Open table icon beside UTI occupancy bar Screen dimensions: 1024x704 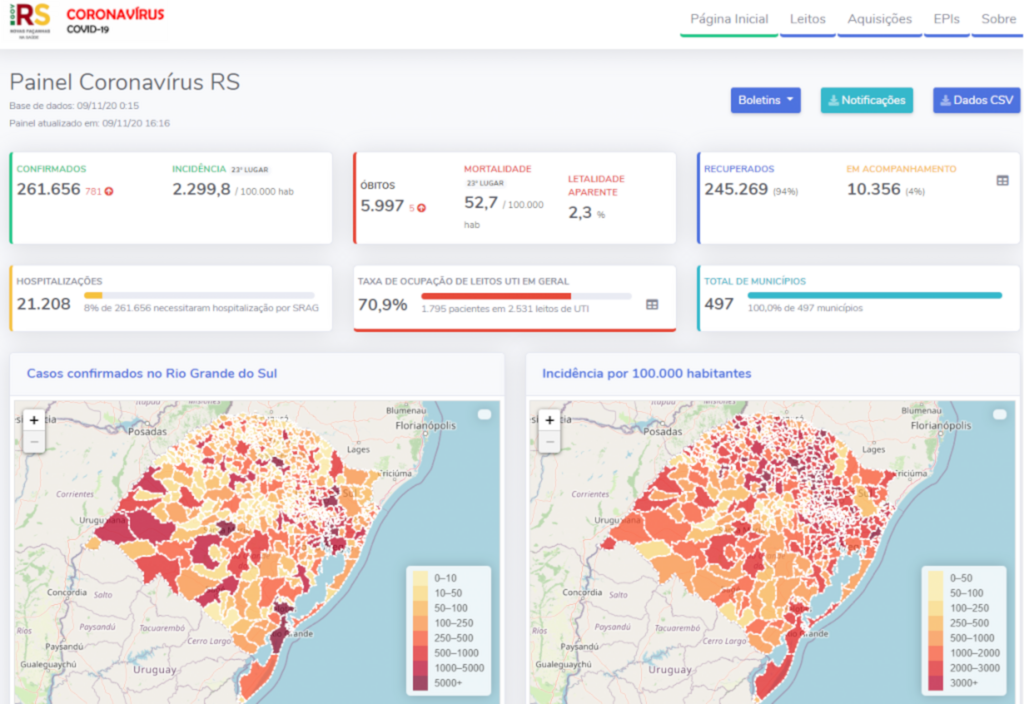tap(652, 305)
